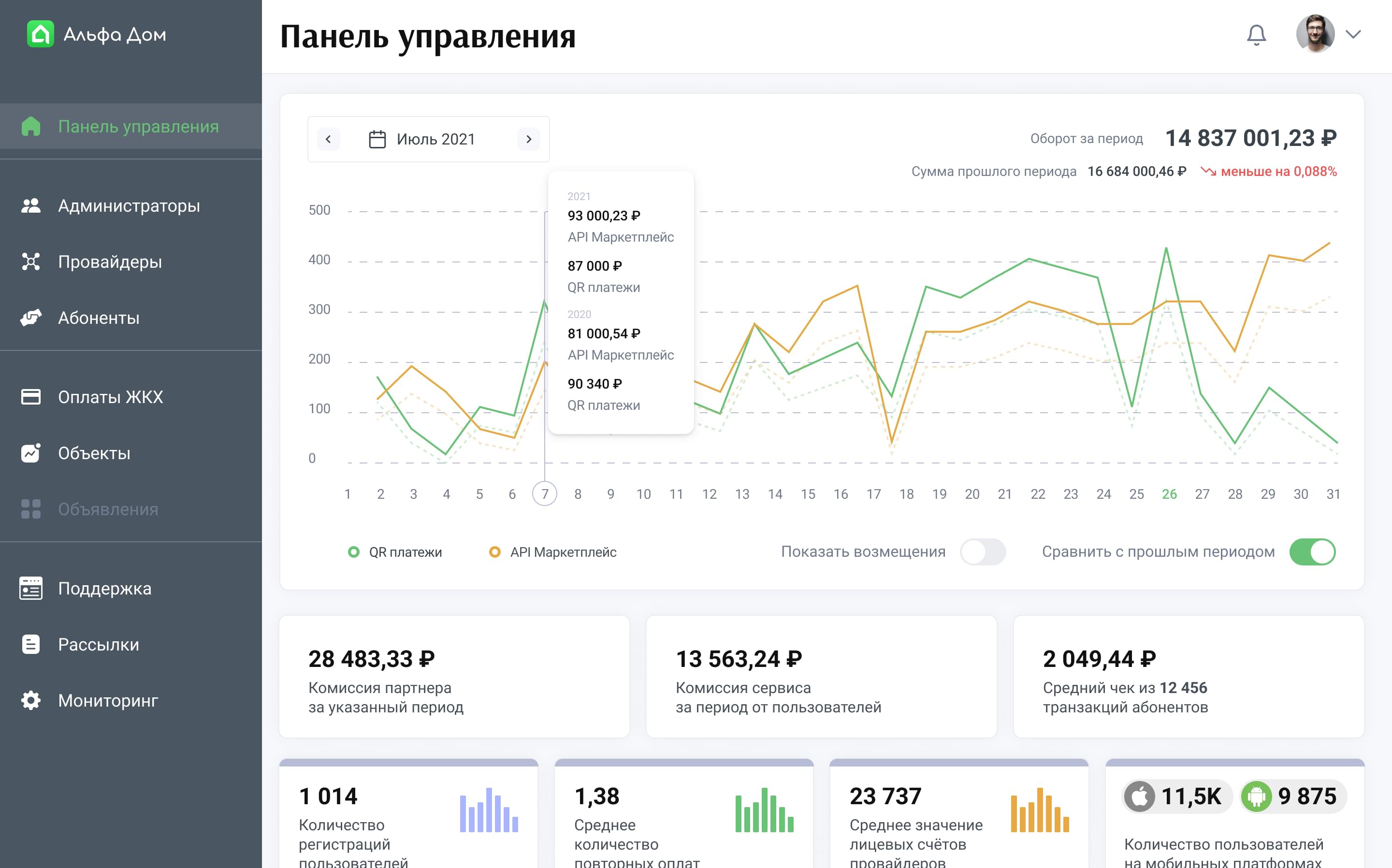Enable the Показать возмещения switch
1392x868 pixels.
983,552
